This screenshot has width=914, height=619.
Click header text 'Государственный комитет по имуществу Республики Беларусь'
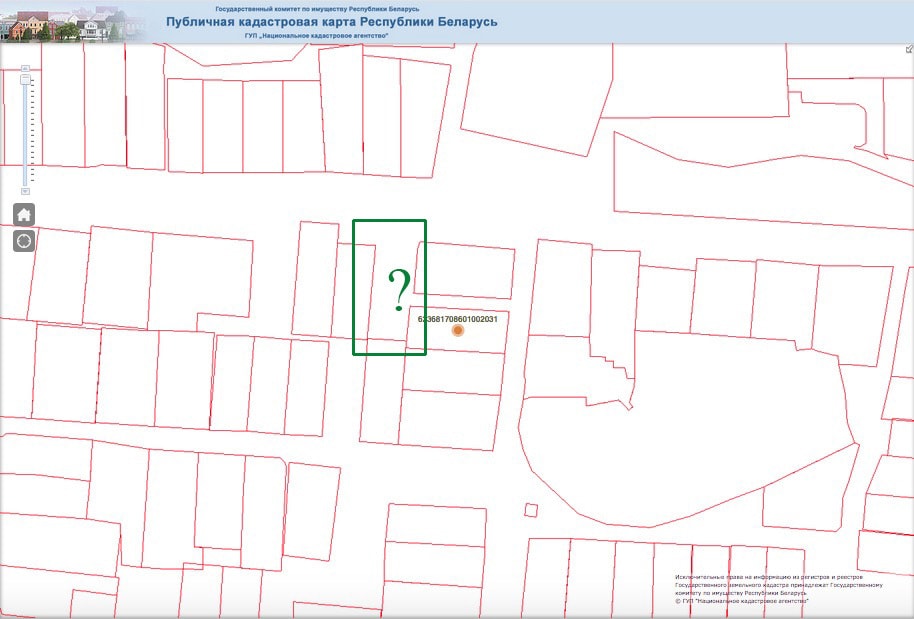click(317, 9)
